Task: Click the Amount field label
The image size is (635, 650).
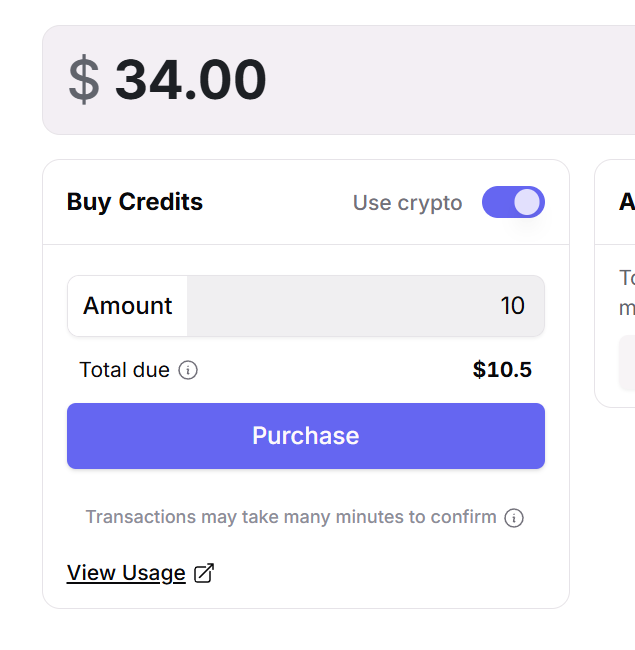Action: coord(127,306)
